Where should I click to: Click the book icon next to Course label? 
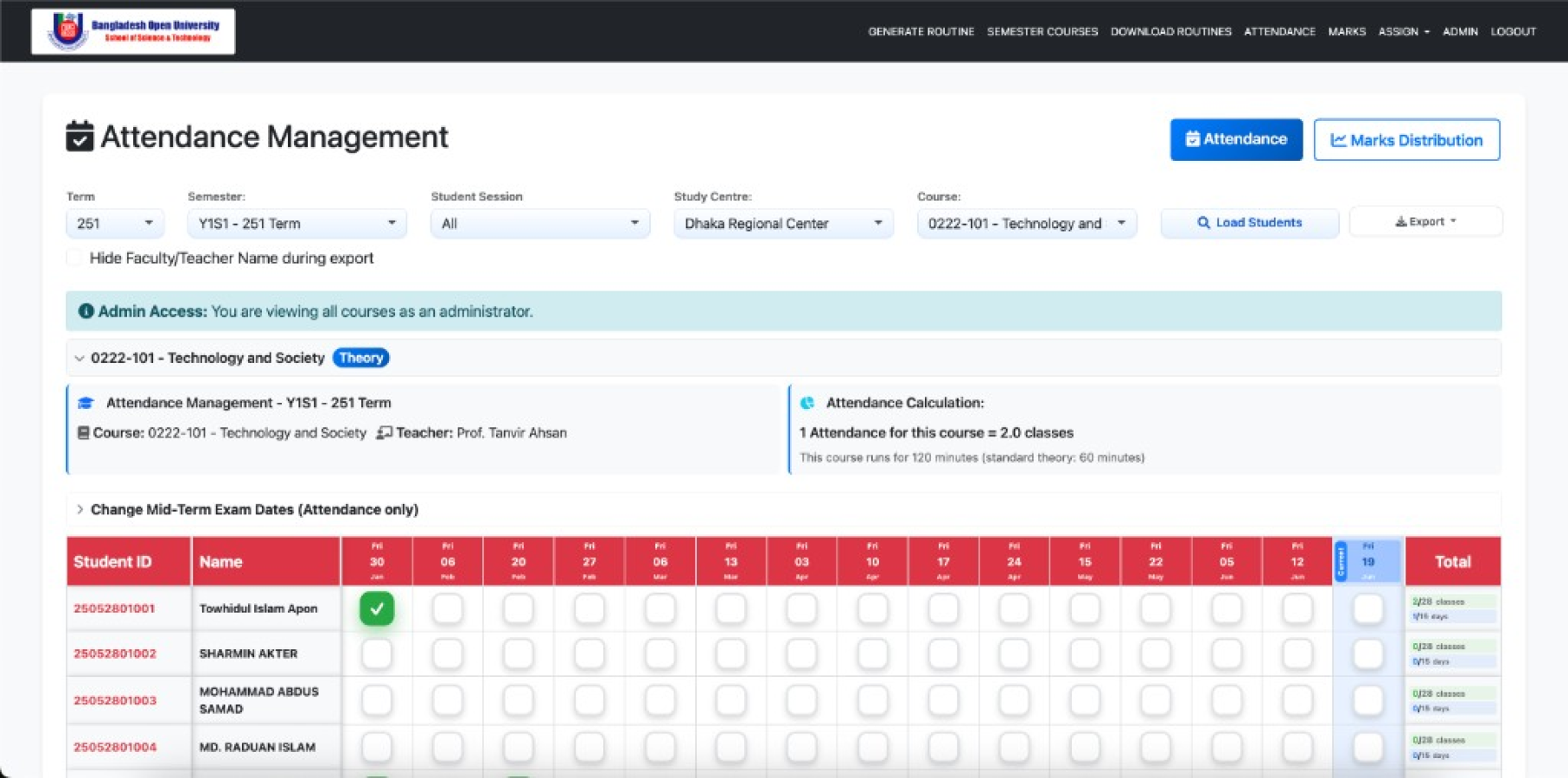click(x=84, y=433)
